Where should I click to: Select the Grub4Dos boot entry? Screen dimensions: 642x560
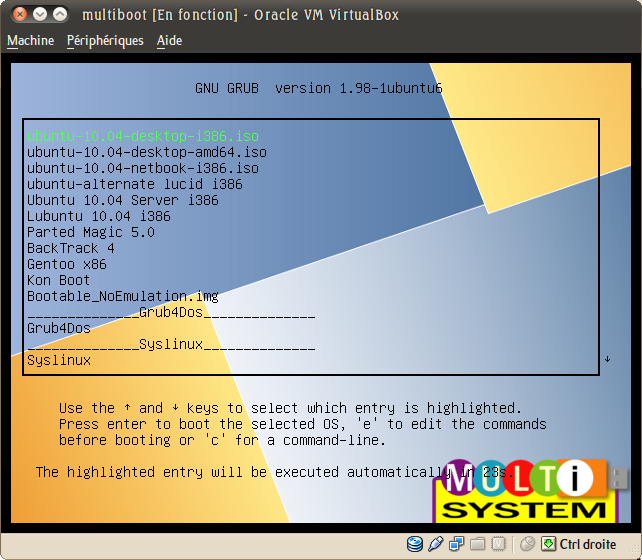[59, 328]
